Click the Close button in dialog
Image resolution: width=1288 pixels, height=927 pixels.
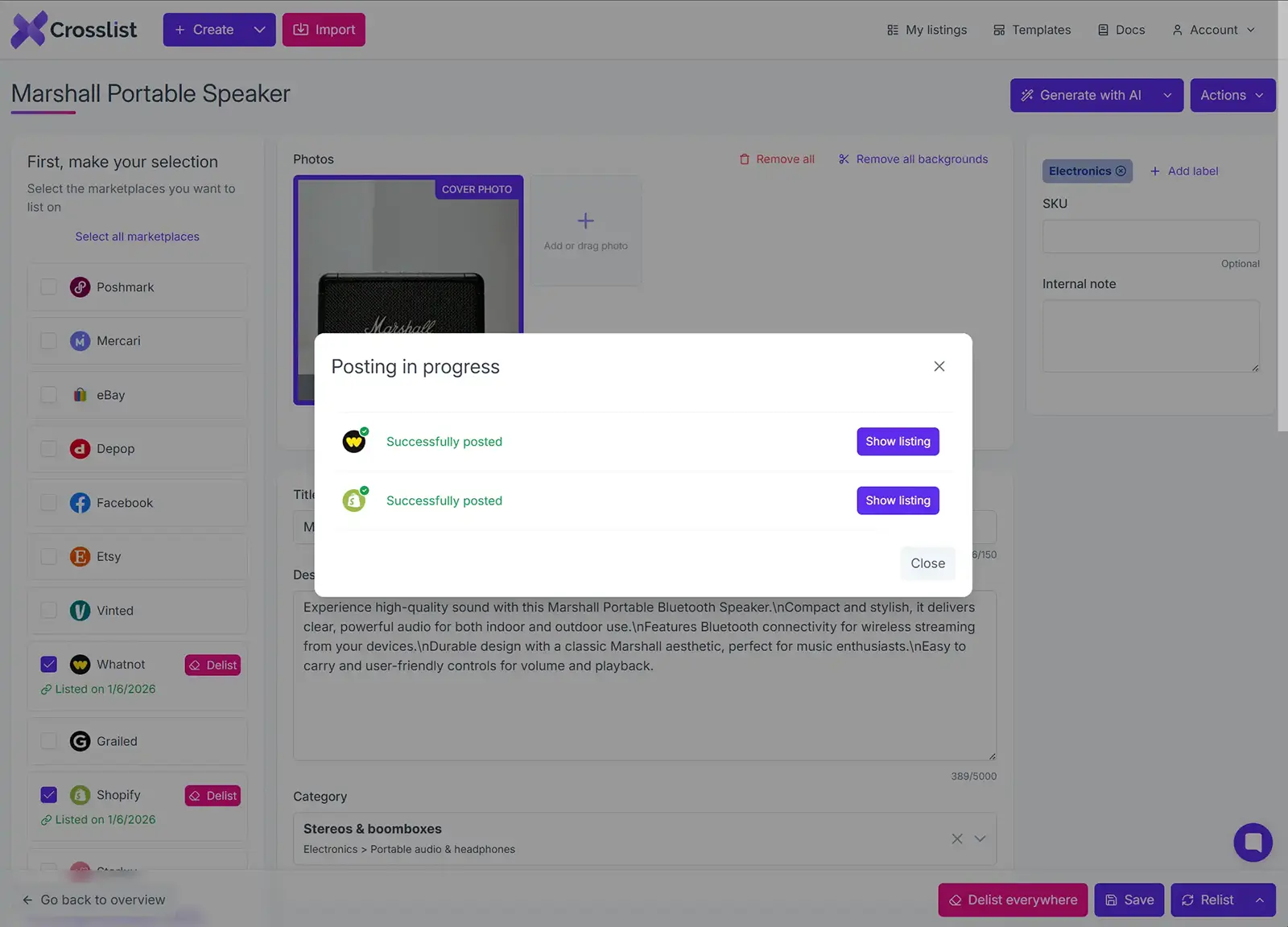coord(927,563)
